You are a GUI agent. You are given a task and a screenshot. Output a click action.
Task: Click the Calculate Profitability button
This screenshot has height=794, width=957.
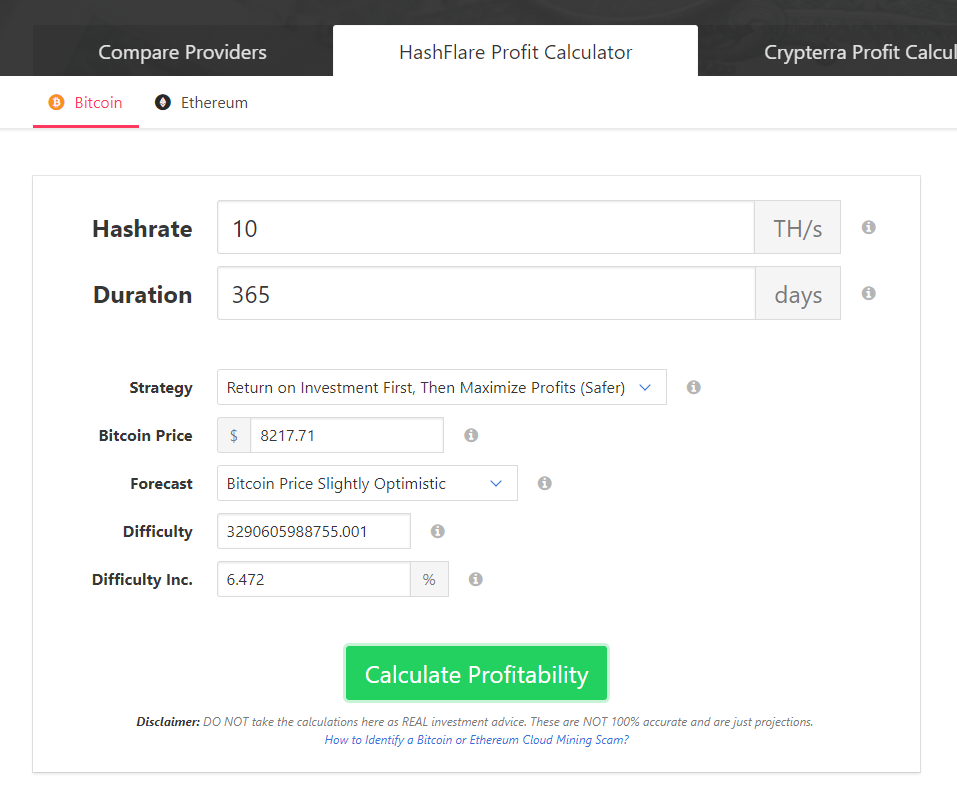(477, 674)
